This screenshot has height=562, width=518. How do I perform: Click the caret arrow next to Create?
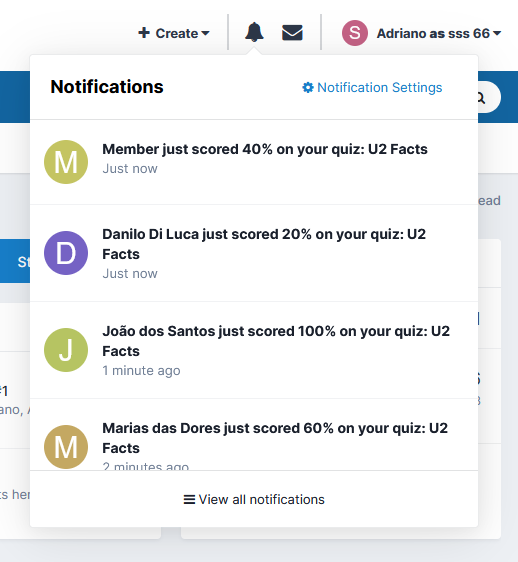coord(205,33)
